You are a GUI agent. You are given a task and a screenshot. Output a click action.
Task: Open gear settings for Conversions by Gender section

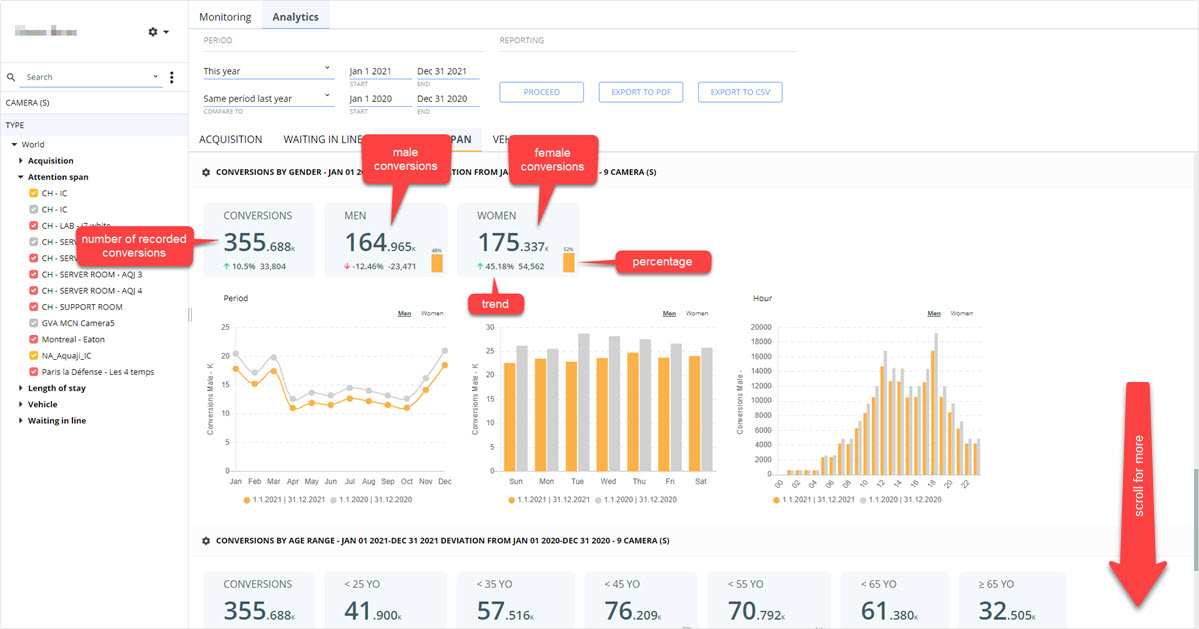pyautogui.click(x=206, y=173)
